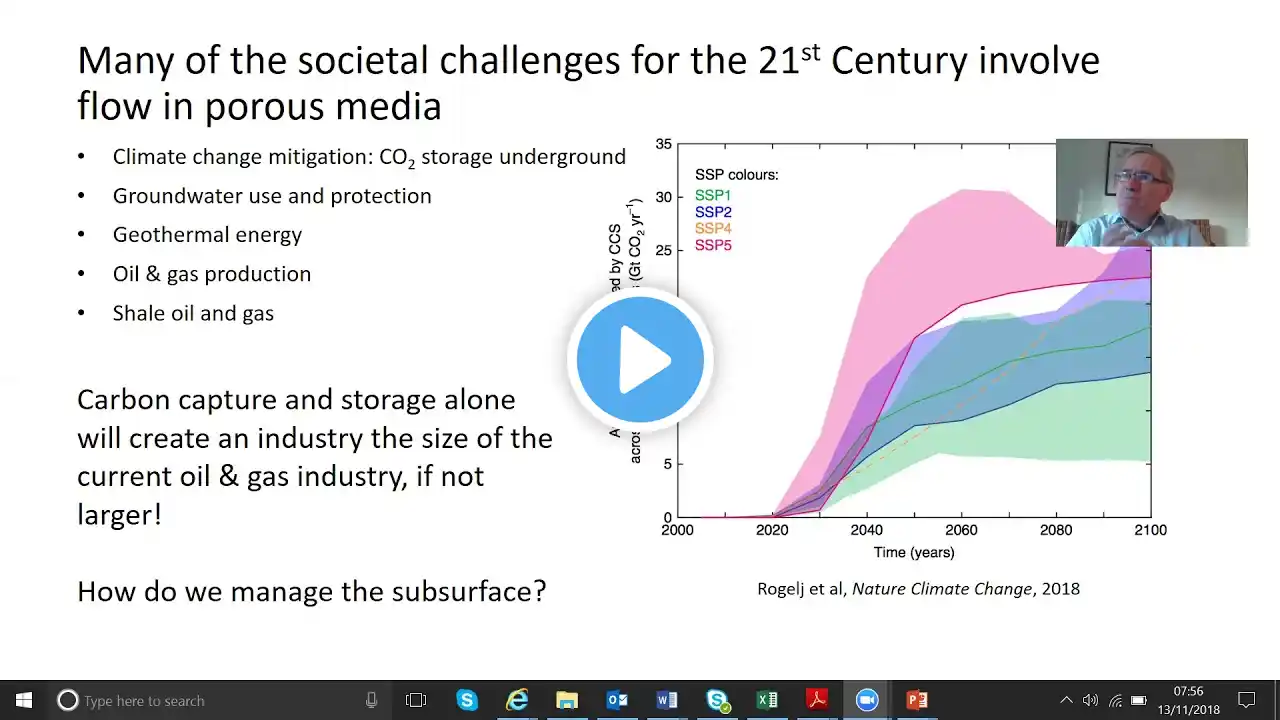Click the 2060 tick label on the chart

[x=961, y=530]
